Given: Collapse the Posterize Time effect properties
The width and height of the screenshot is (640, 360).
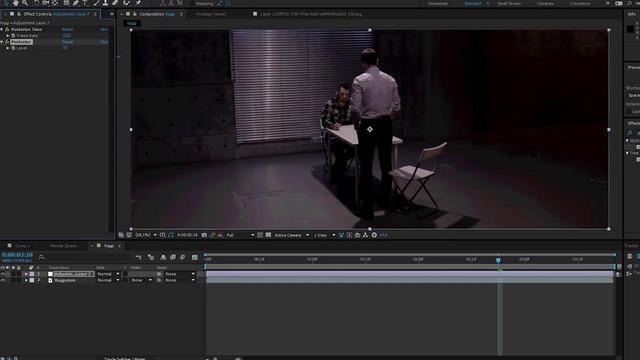Looking at the screenshot, I should (2, 29).
